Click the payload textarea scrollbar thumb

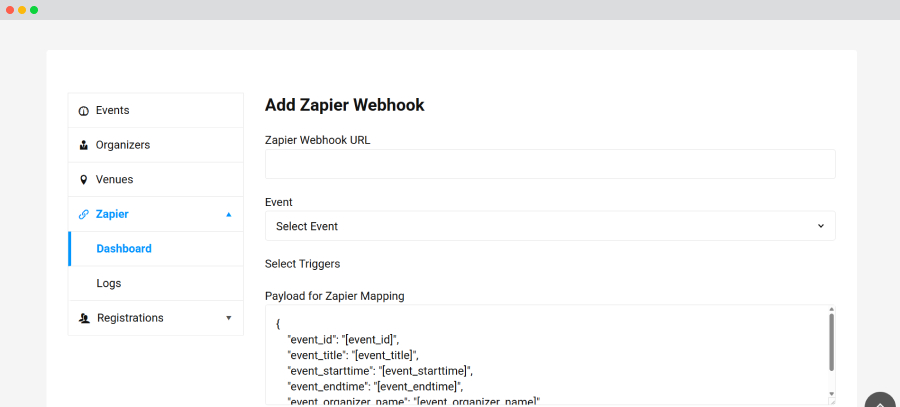831,340
